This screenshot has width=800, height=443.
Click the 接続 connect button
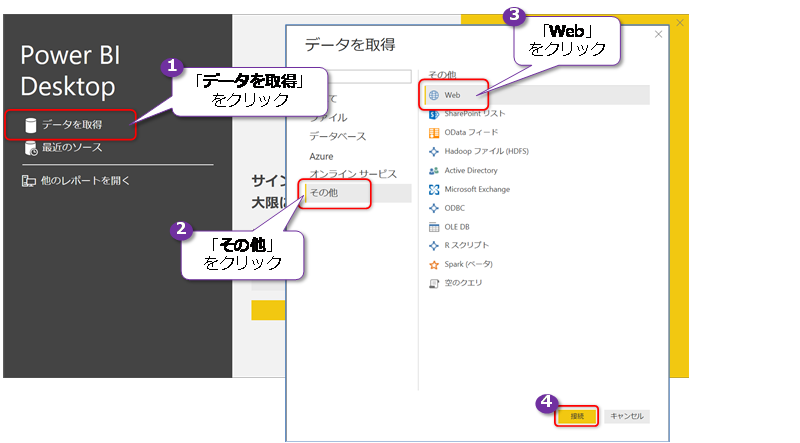[x=577, y=416]
